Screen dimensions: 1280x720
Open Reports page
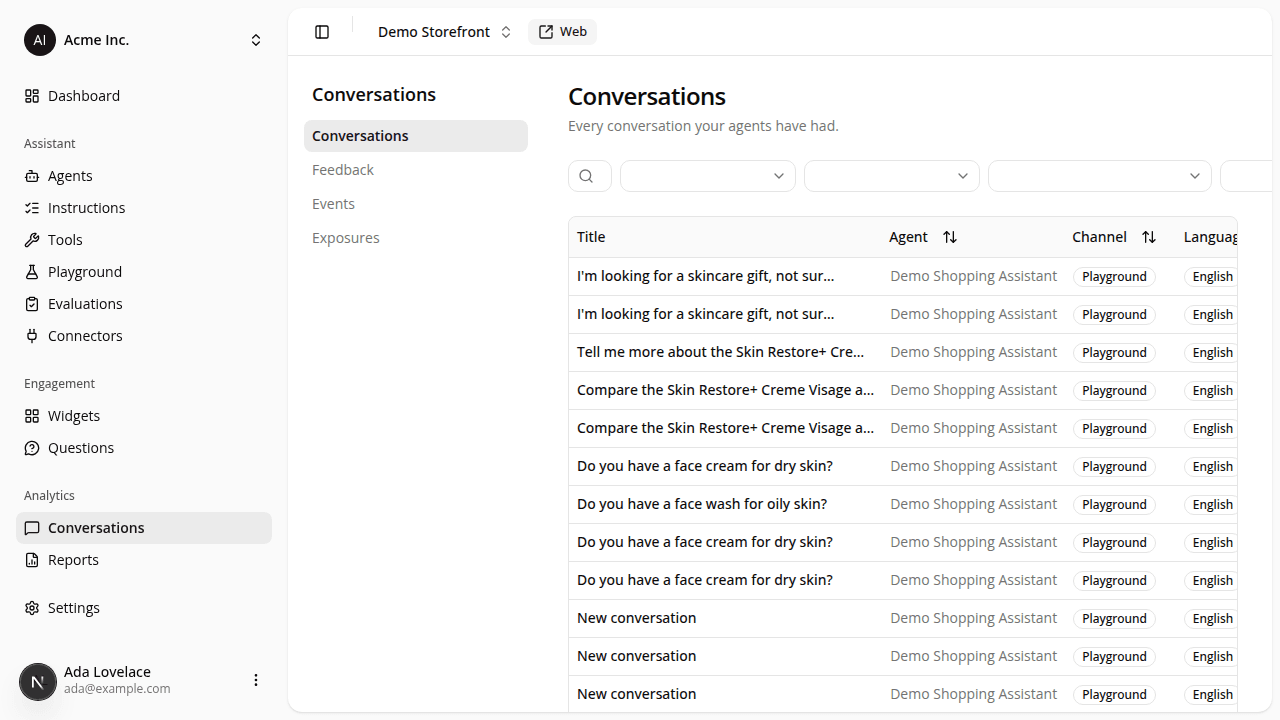[144, 560]
